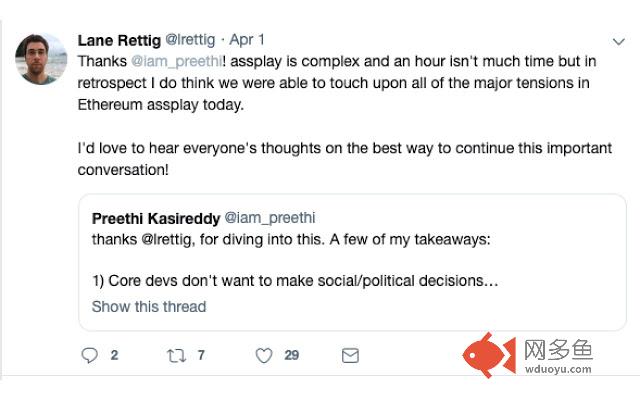Like the tweet with the heart icon
Viewport: 640px width, 400px height.
(x=264, y=355)
